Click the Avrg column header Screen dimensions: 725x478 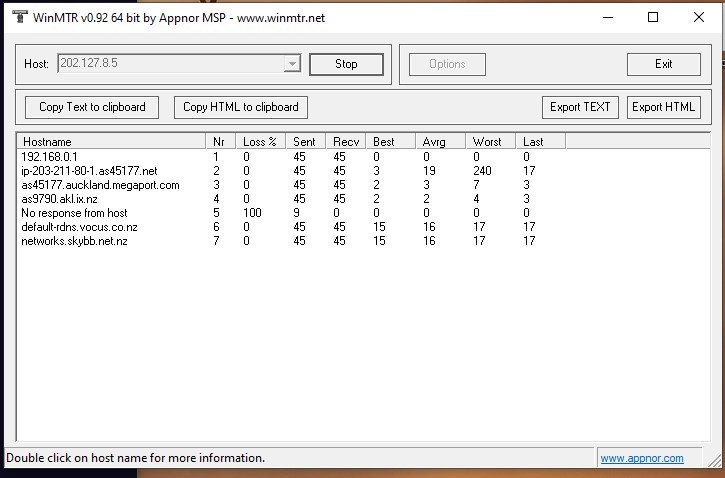point(441,141)
